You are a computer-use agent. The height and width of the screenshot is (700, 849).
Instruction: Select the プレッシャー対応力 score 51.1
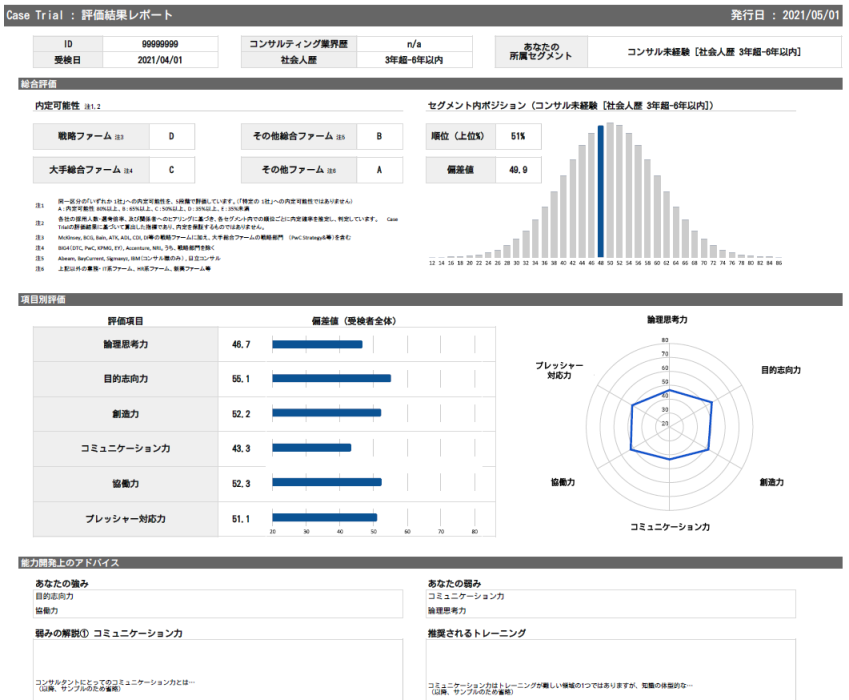click(241, 518)
